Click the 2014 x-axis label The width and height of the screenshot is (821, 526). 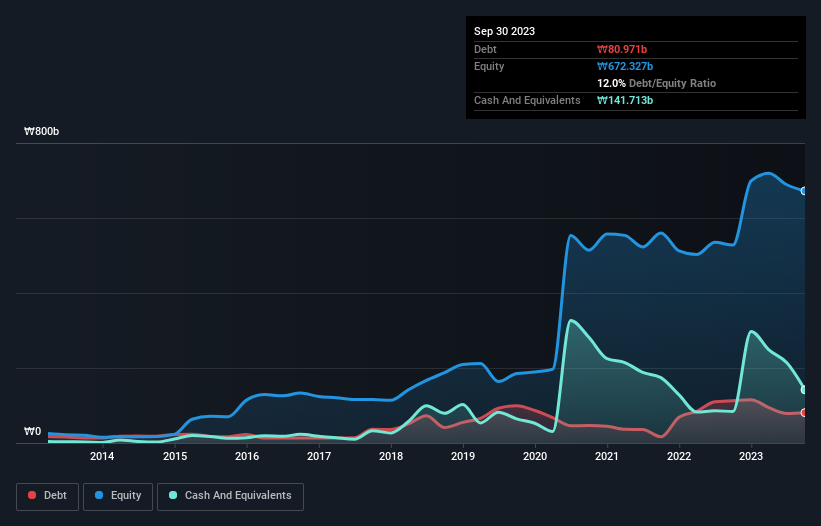(102, 456)
